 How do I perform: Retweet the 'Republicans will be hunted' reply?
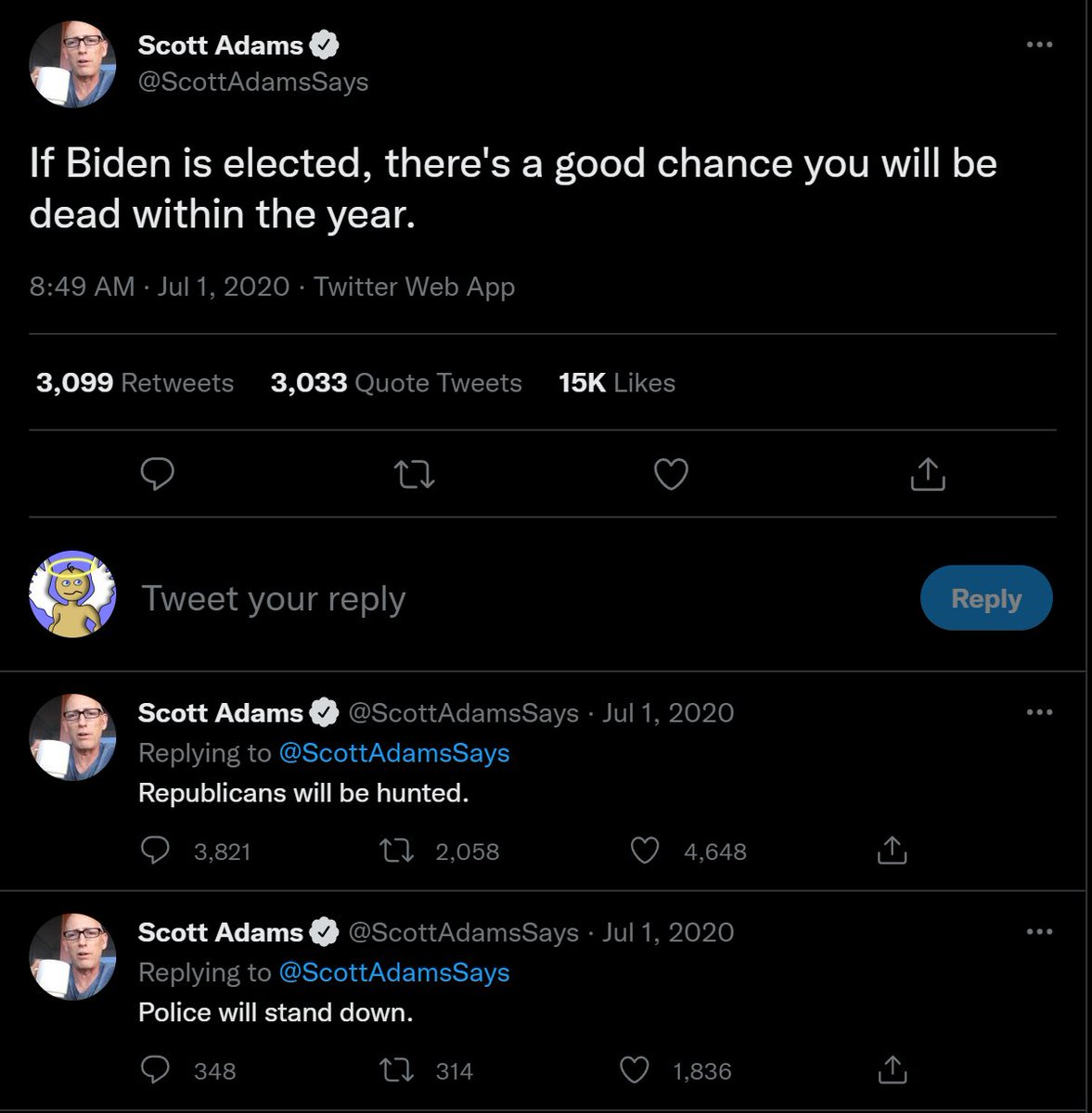(397, 851)
